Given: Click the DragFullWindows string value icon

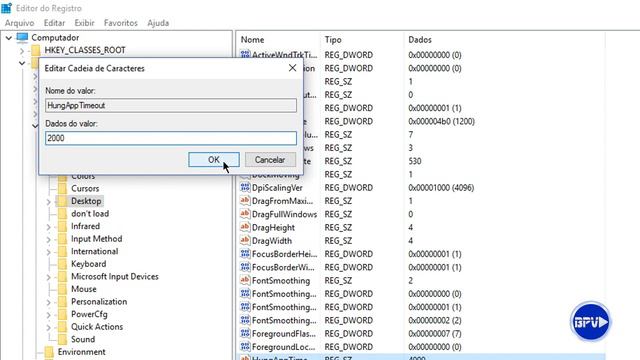Looking at the screenshot, I should coord(245,214).
